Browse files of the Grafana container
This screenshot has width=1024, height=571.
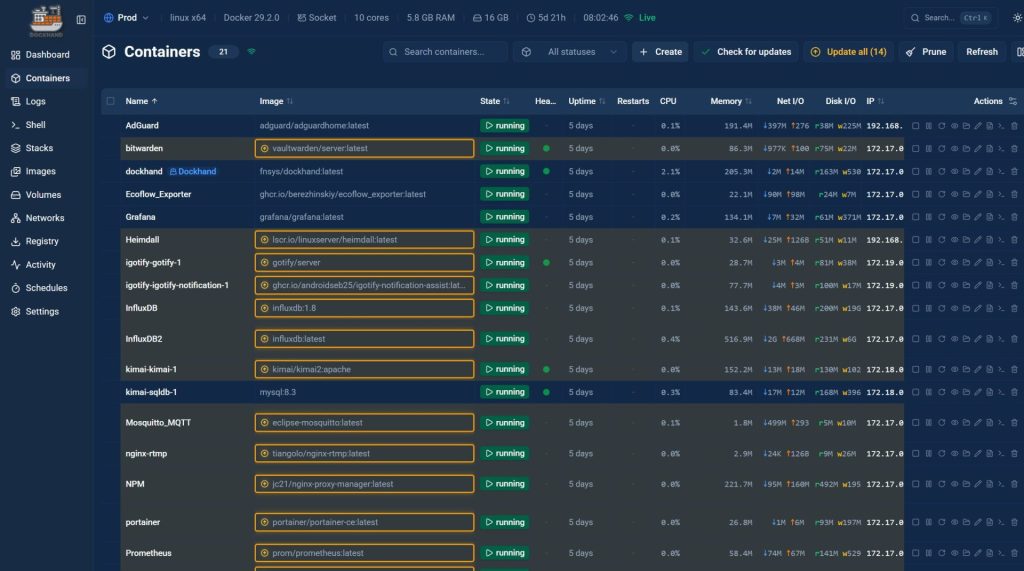pos(966,217)
